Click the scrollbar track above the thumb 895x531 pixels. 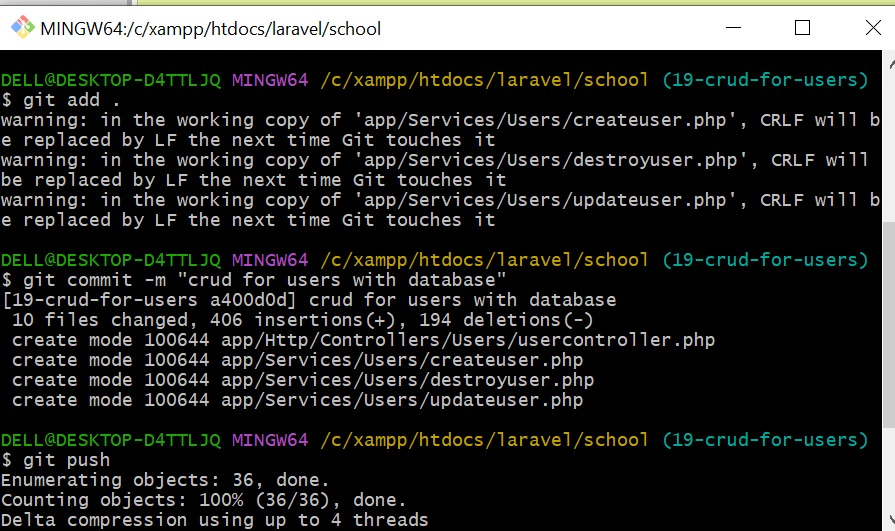pos(889,148)
